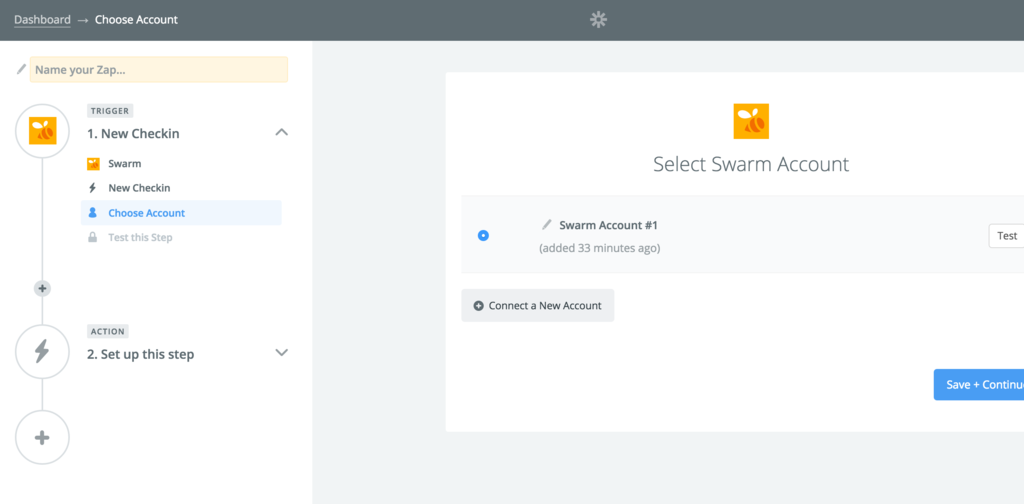Click Connect a New Account button
Image resolution: width=1024 pixels, height=504 pixels.
pos(537,306)
